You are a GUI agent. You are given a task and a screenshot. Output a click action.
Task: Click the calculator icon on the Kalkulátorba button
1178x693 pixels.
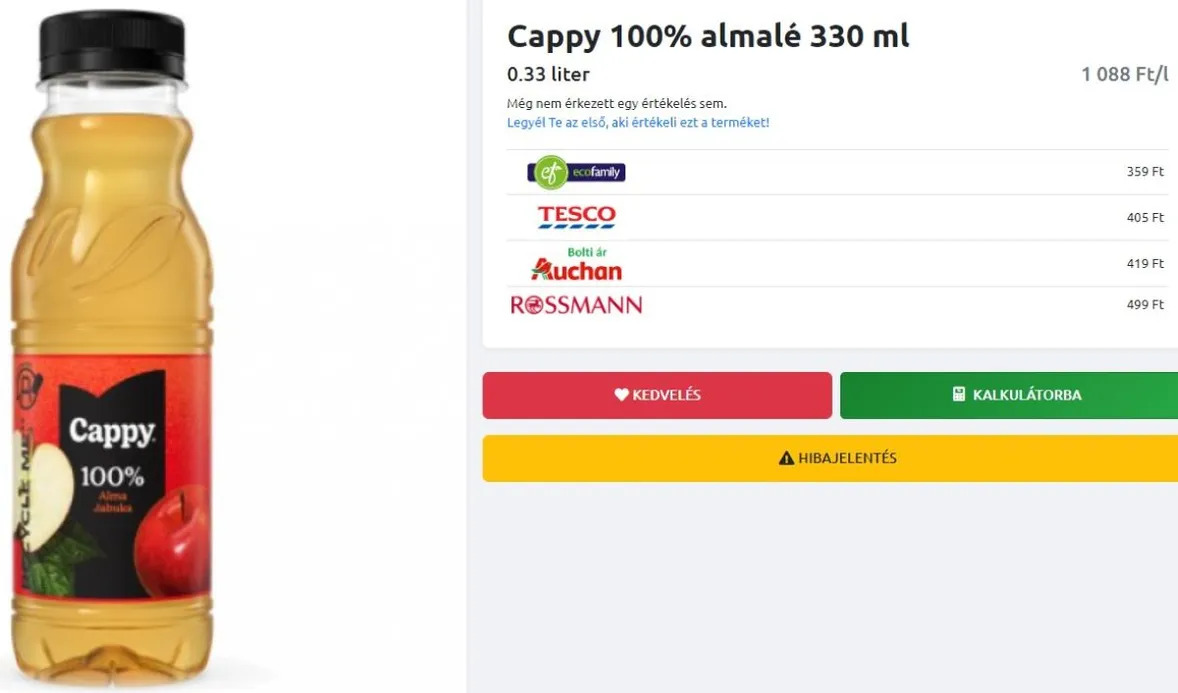point(959,395)
